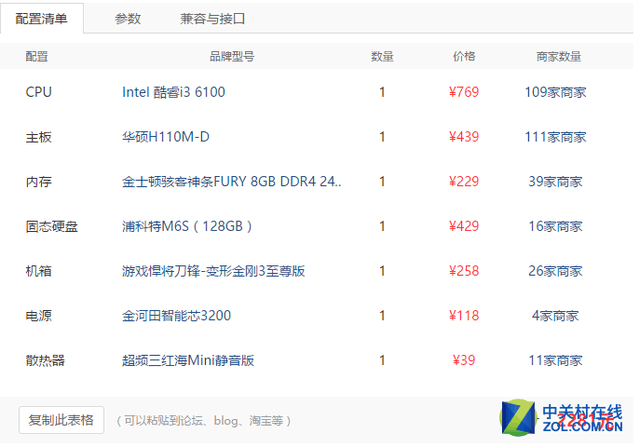Viewport: 640px width, 447px height.
Task: Open 4家商家 merchant list
Action: (x=556, y=316)
